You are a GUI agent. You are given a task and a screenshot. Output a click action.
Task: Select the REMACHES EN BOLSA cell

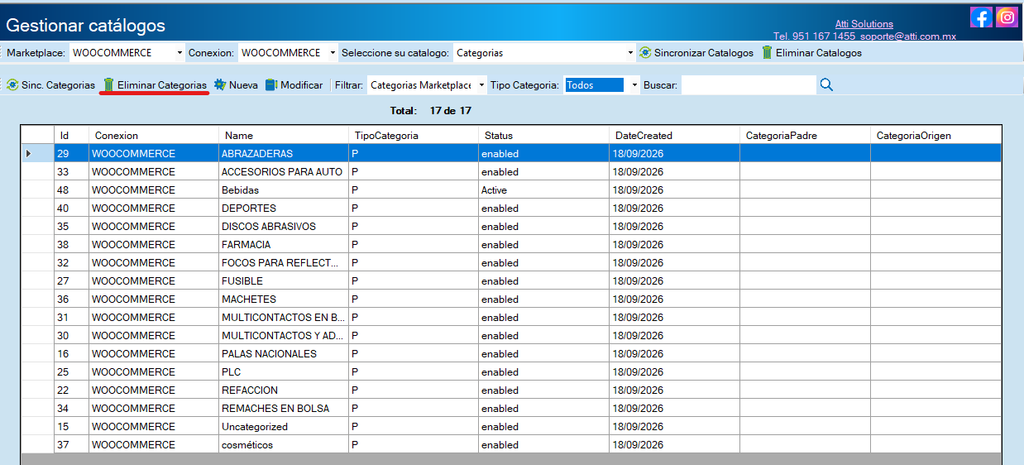tap(283, 408)
